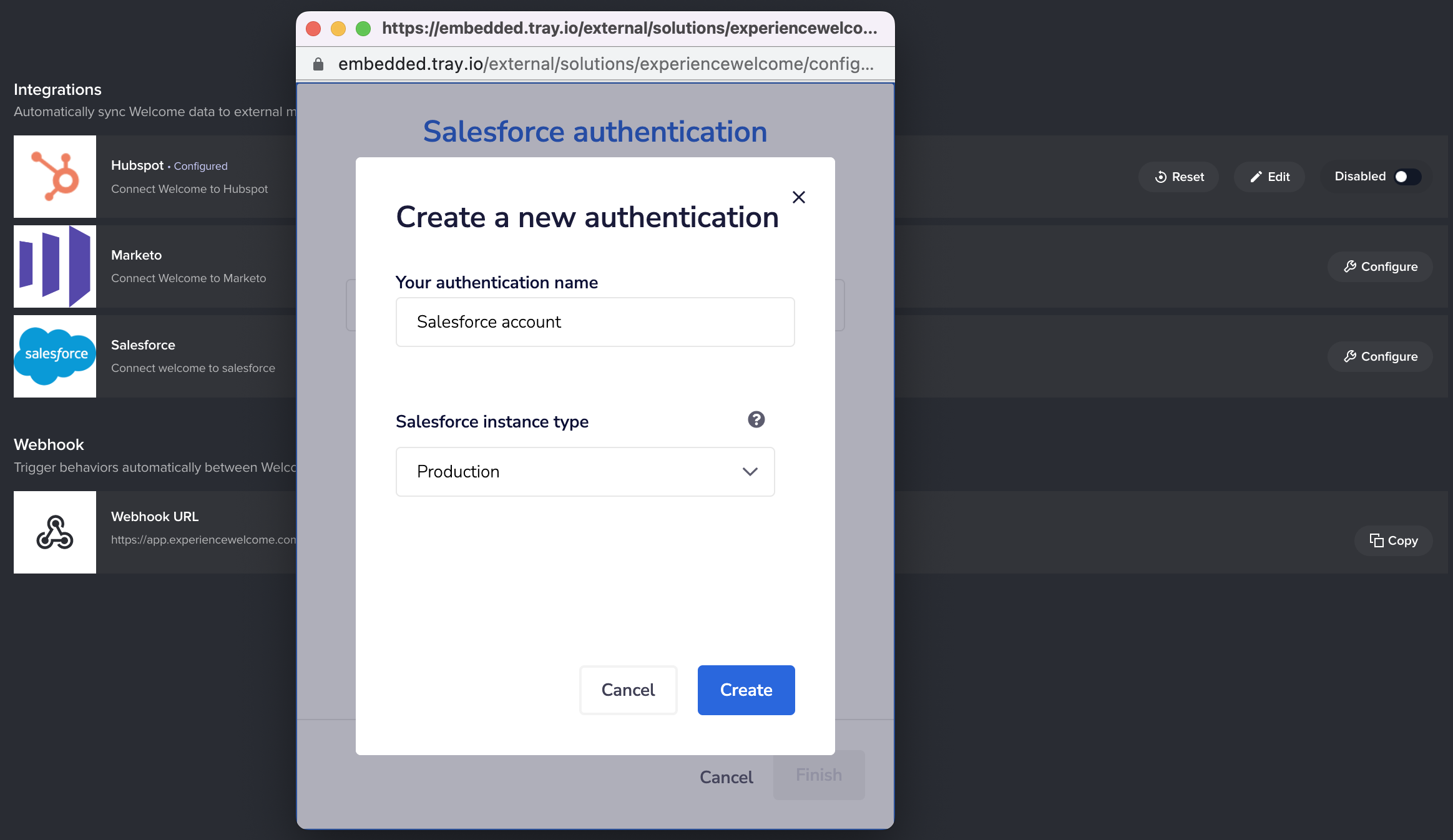Click the Reset button for Hubspot
This screenshot has height=840, width=1453.
click(x=1179, y=177)
